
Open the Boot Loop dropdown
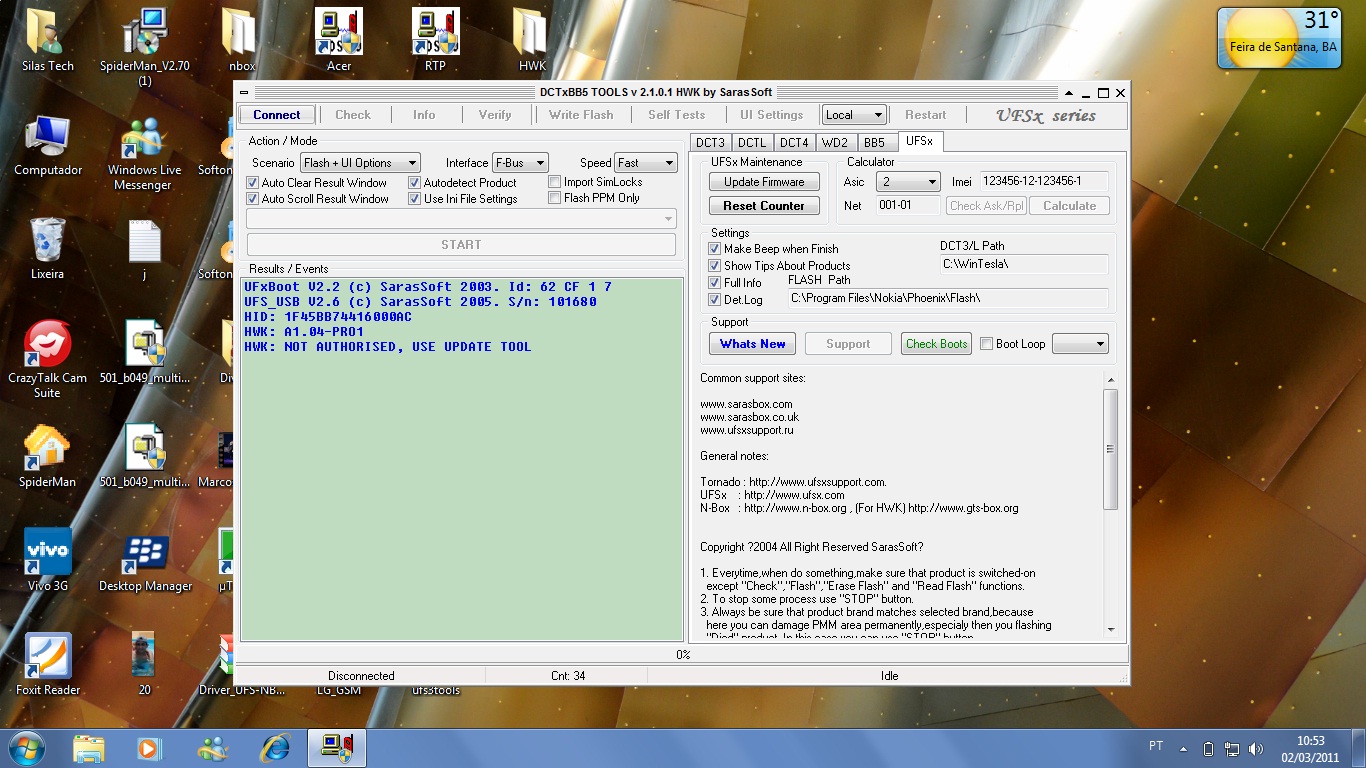coord(1081,344)
